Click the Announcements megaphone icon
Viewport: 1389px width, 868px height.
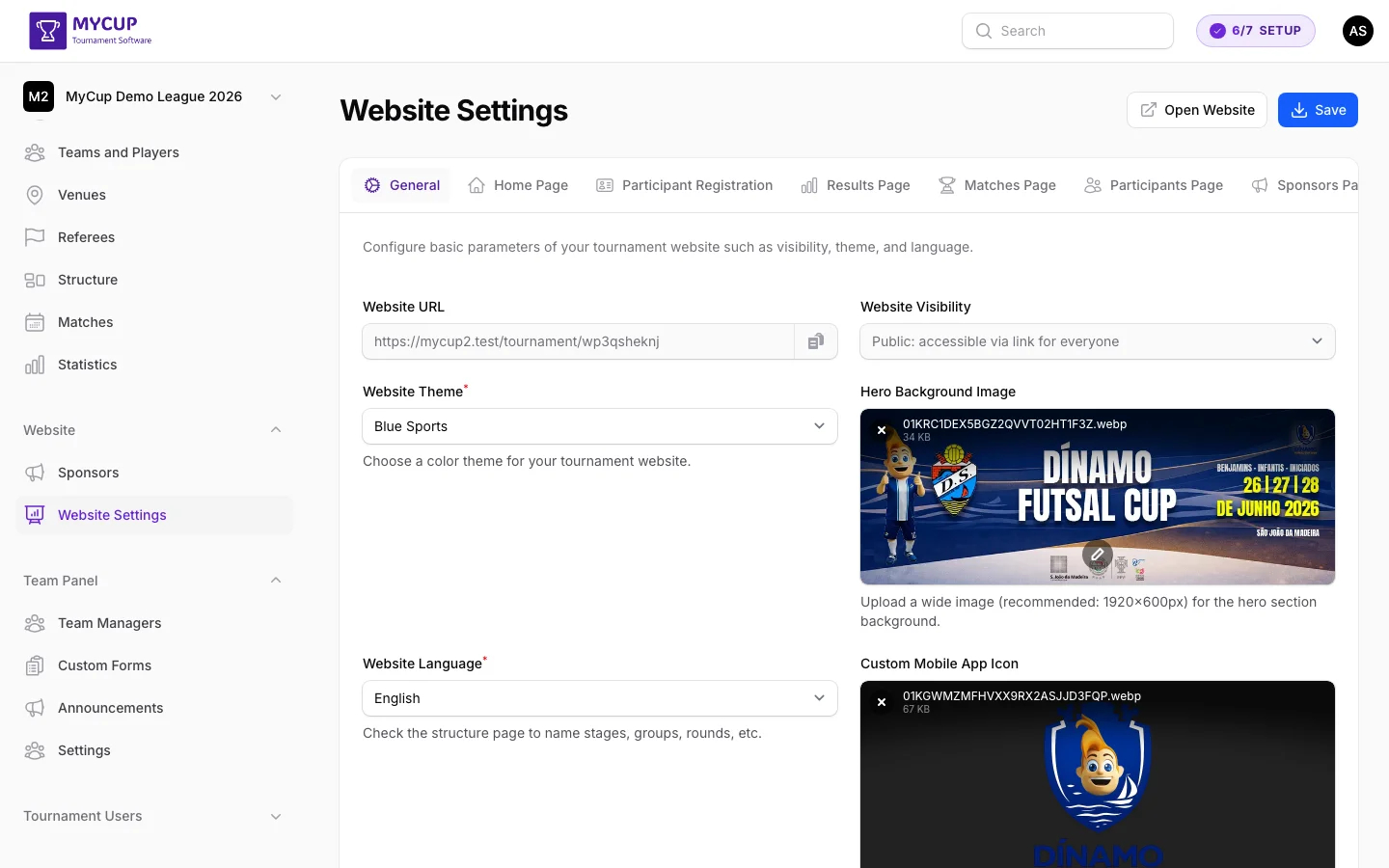(35, 708)
